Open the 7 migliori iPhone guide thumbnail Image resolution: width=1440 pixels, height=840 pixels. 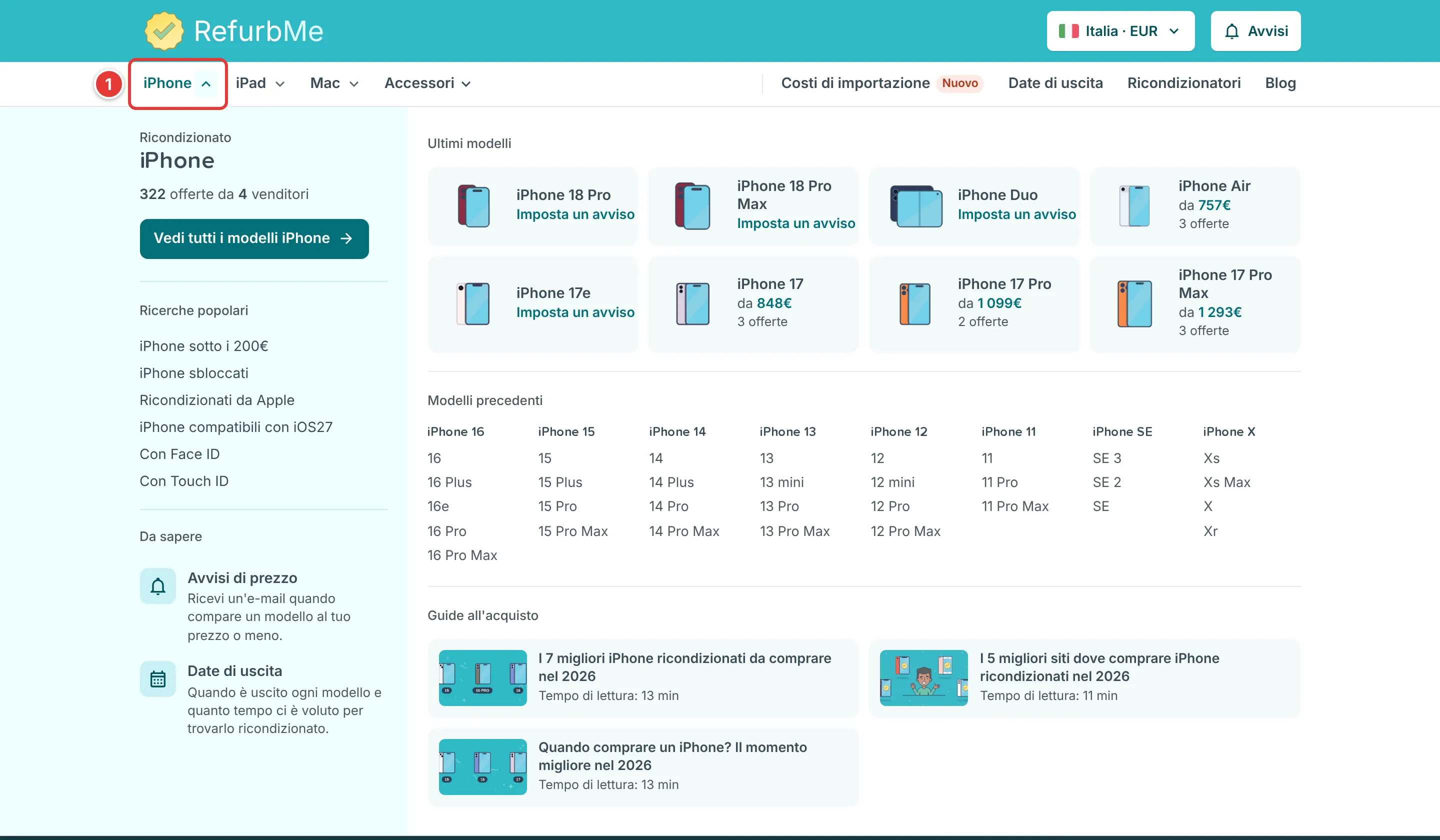tap(483, 677)
